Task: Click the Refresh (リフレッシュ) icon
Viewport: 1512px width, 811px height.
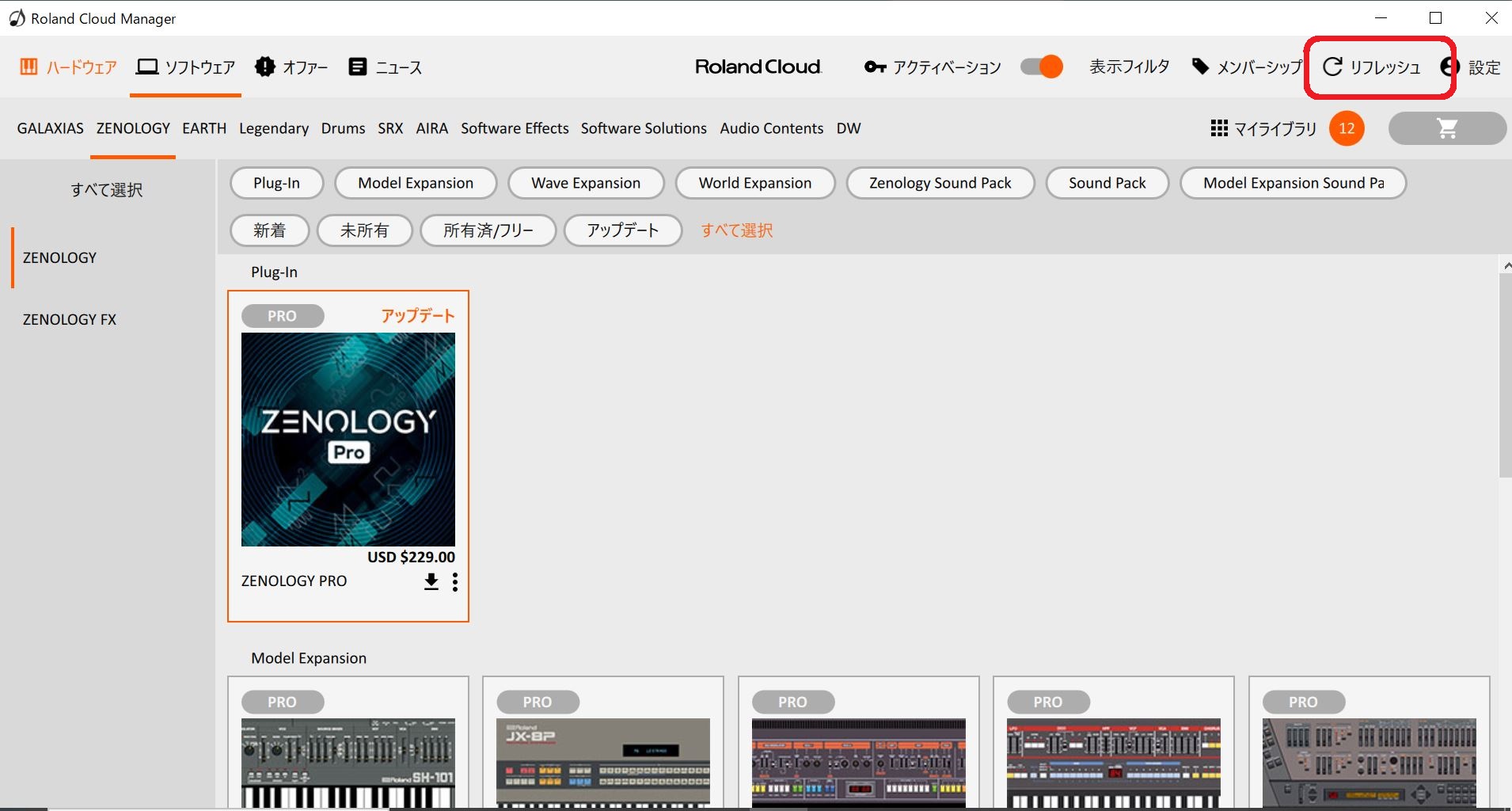Action: [x=1333, y=67]
